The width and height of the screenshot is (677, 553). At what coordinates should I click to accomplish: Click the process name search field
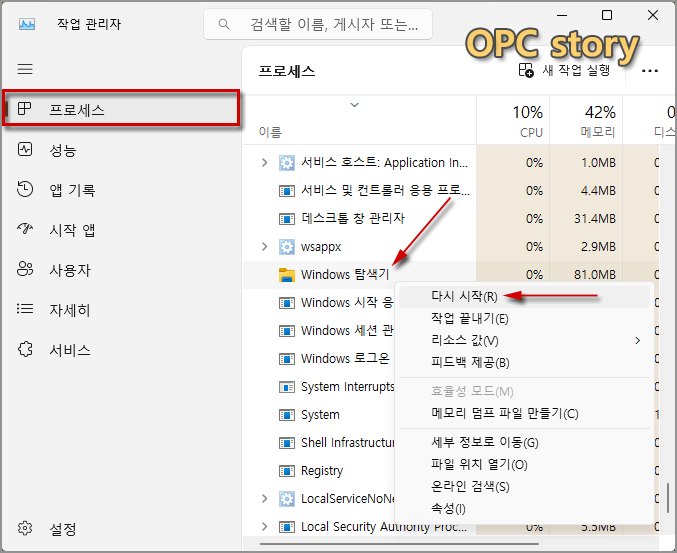pos(318,24)
